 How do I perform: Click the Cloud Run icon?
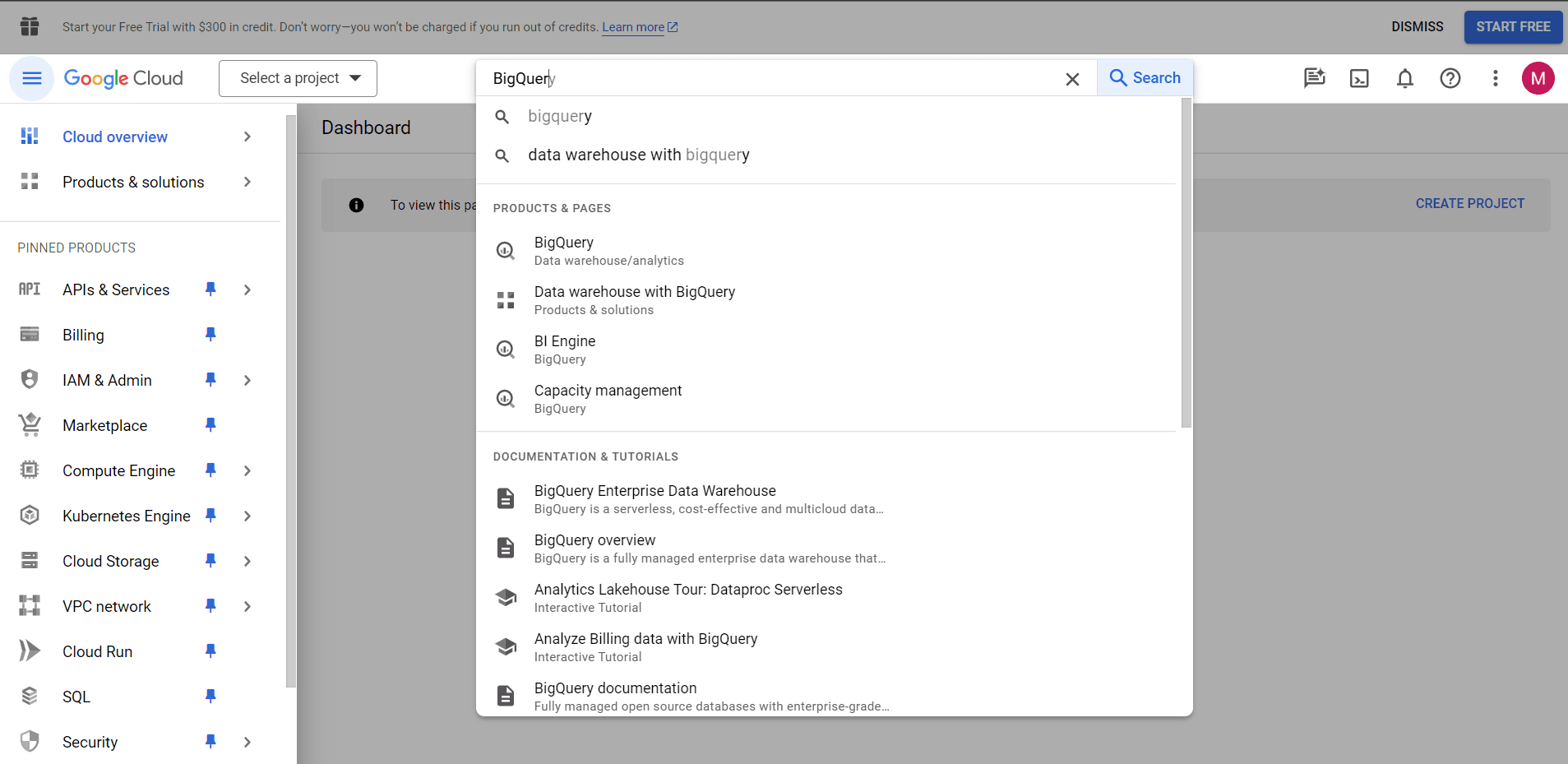point(30,651)
